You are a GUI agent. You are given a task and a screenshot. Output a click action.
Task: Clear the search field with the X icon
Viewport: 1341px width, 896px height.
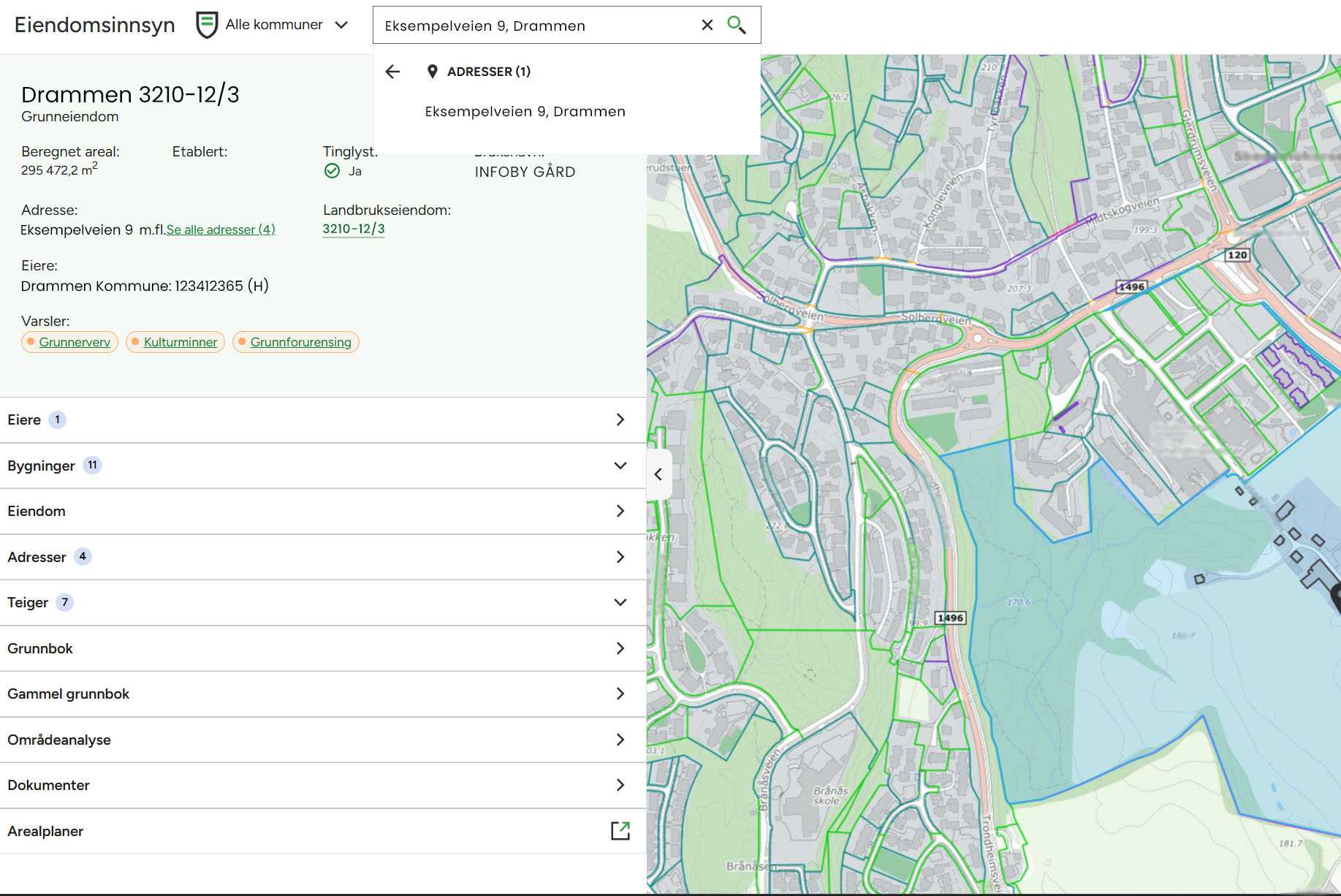pyautogui.click(x=707, y=25)
